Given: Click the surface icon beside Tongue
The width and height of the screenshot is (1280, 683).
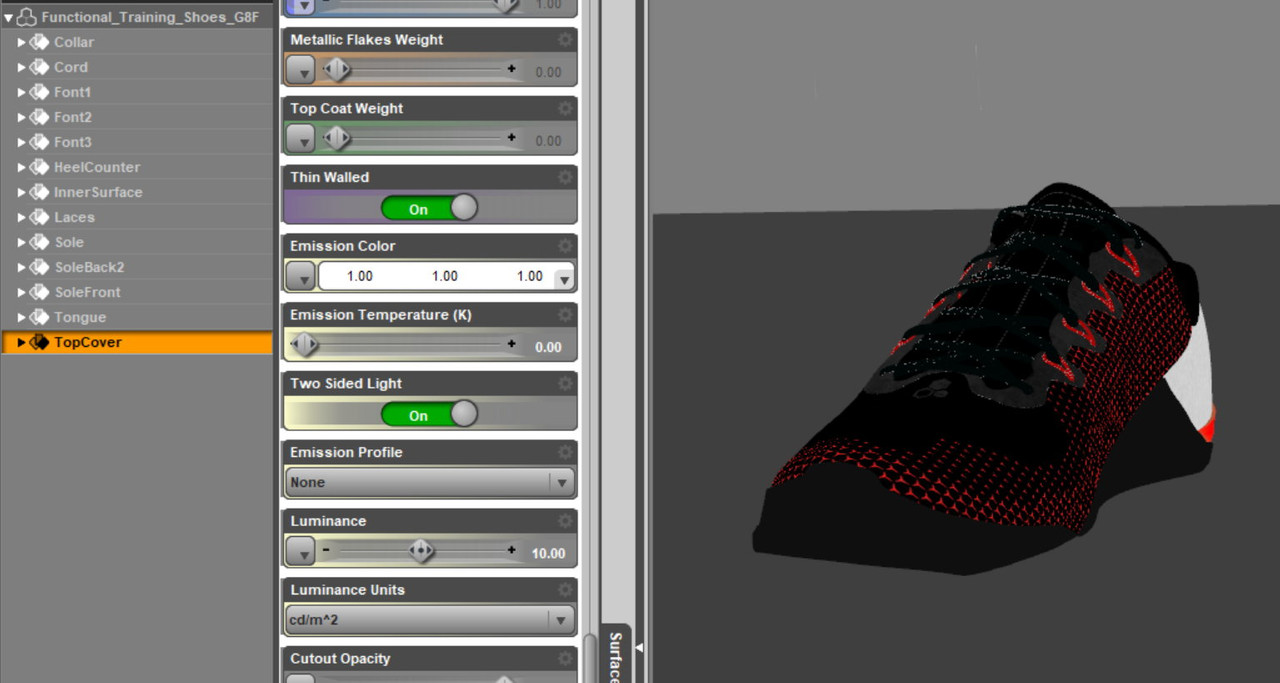Looking at the screenshot, I should coord(39,317).
